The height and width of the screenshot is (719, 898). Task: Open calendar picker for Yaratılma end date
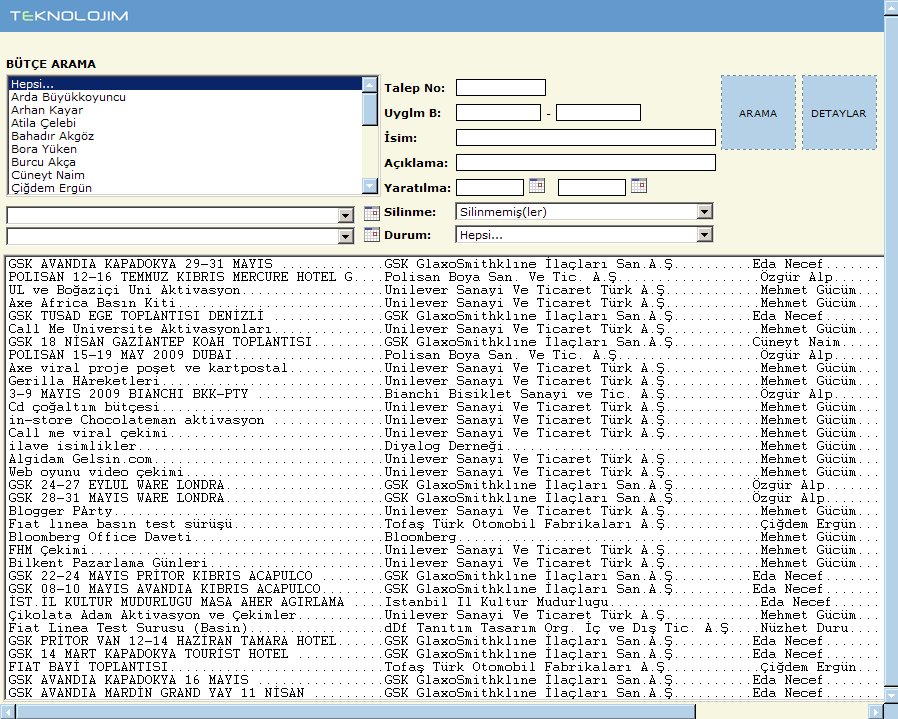coord(639,186)
